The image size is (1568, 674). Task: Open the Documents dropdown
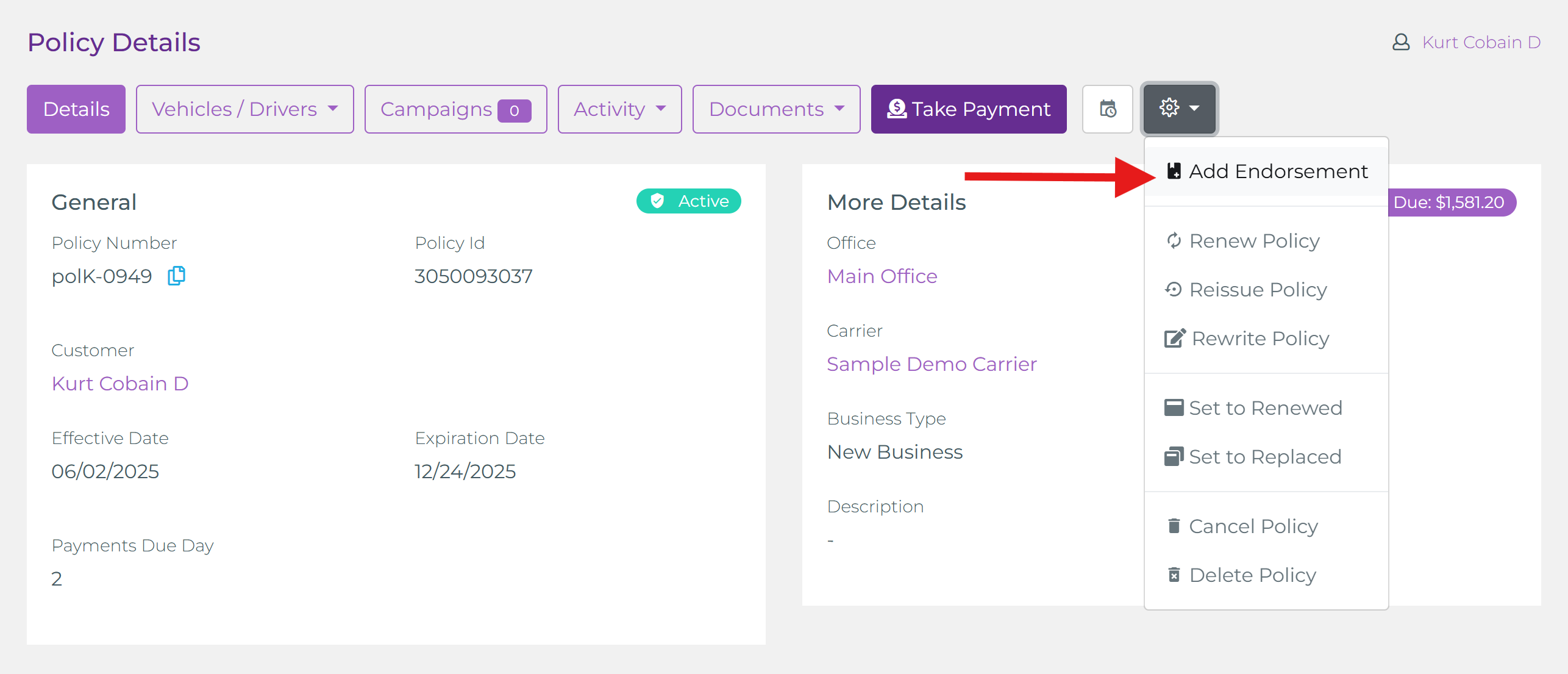tap(776, 109)
